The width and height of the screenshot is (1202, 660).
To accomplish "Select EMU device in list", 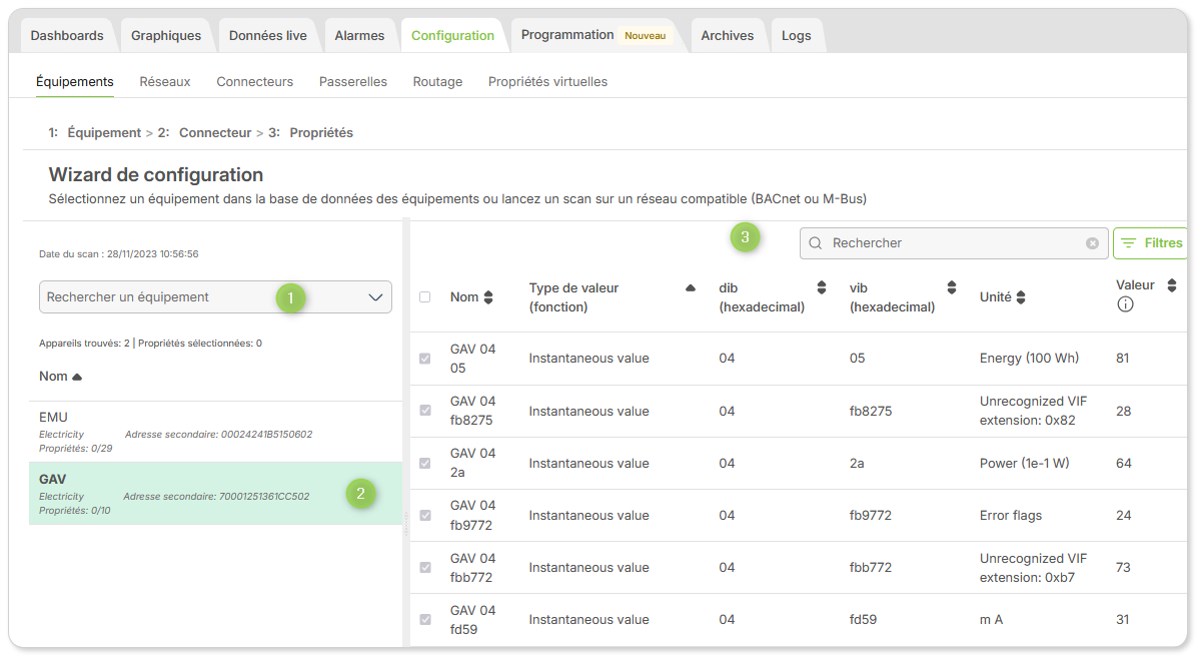I will pos(215,434).
